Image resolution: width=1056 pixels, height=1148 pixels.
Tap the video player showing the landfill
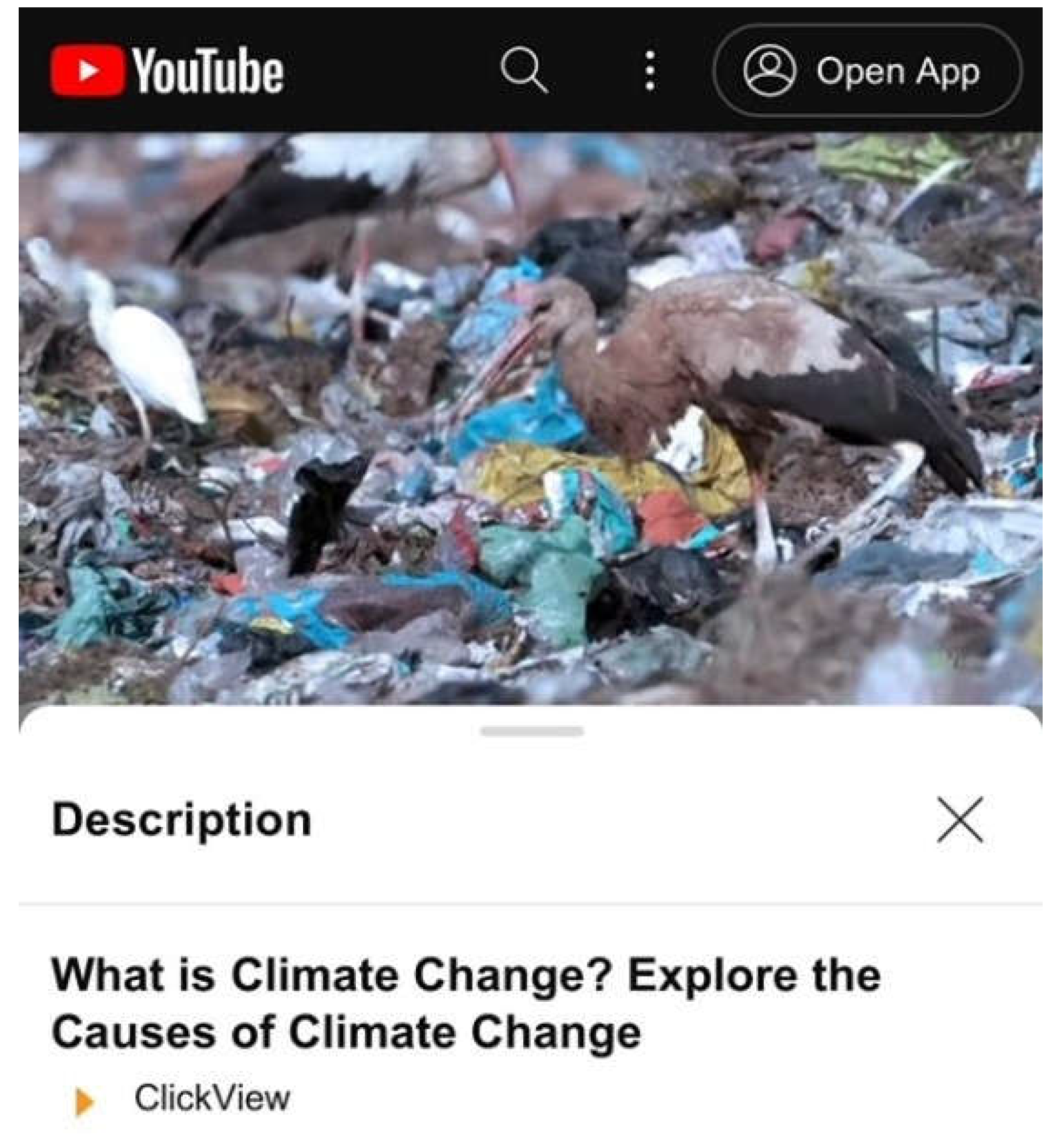click(531, 418)
